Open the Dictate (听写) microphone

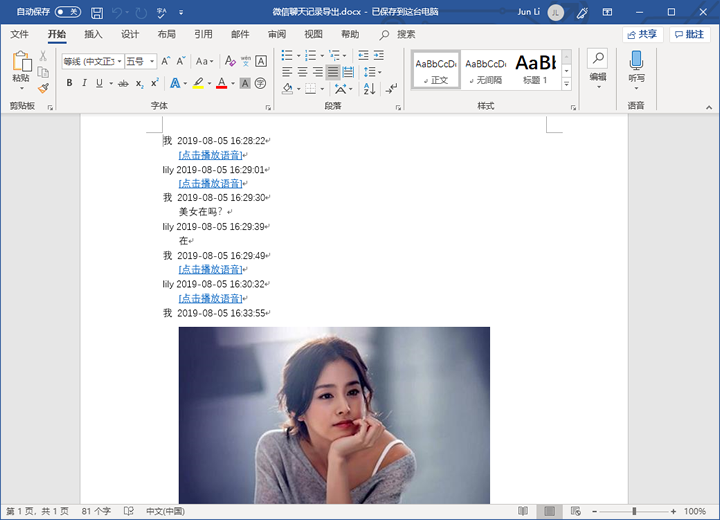click(x=636, y=60)
